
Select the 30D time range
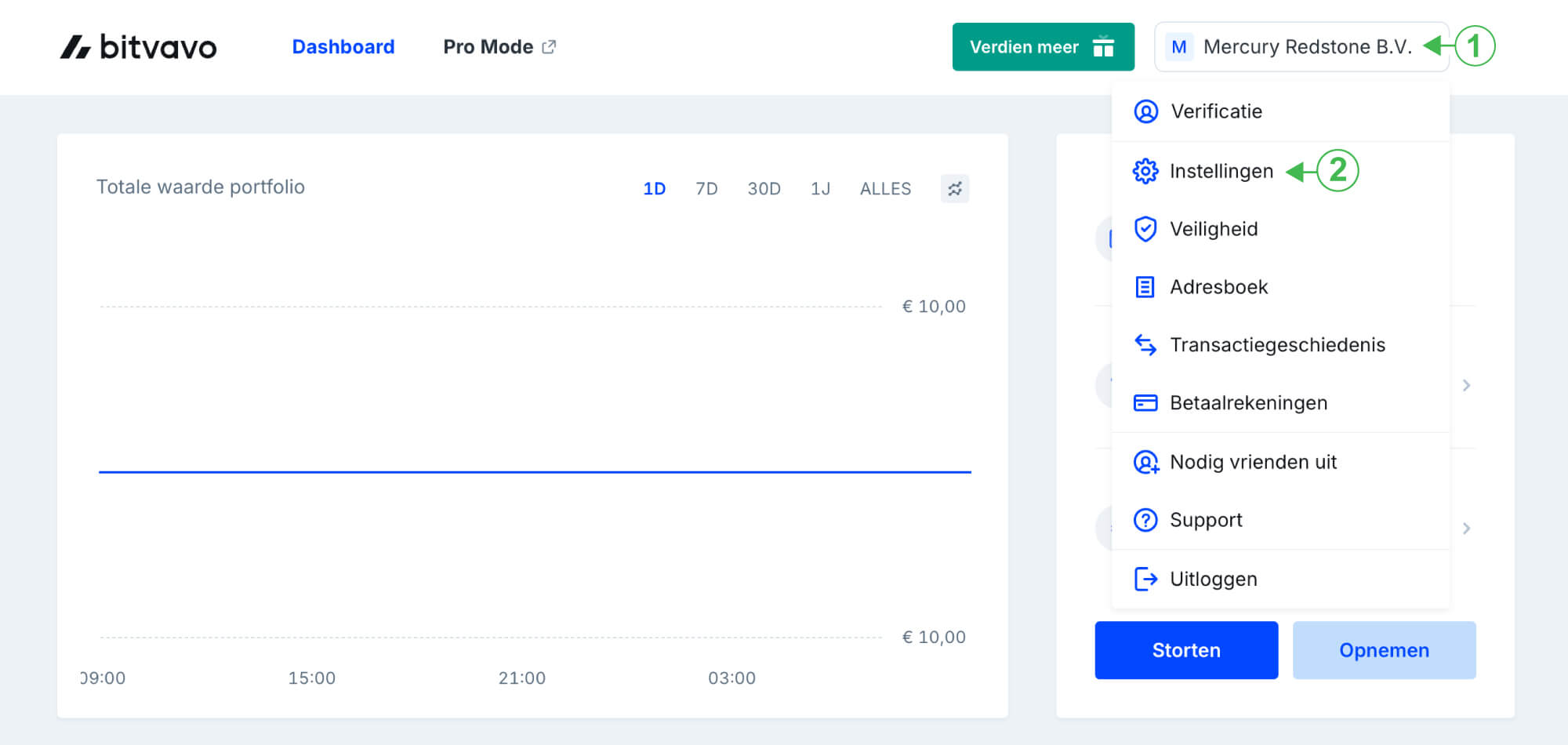pyautogui.click(x=764, y=189)
